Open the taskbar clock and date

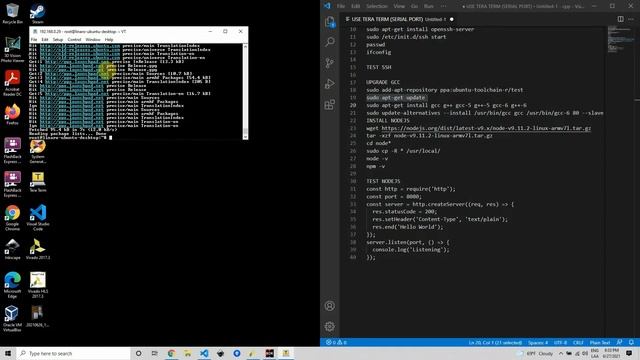pos(611,353)
